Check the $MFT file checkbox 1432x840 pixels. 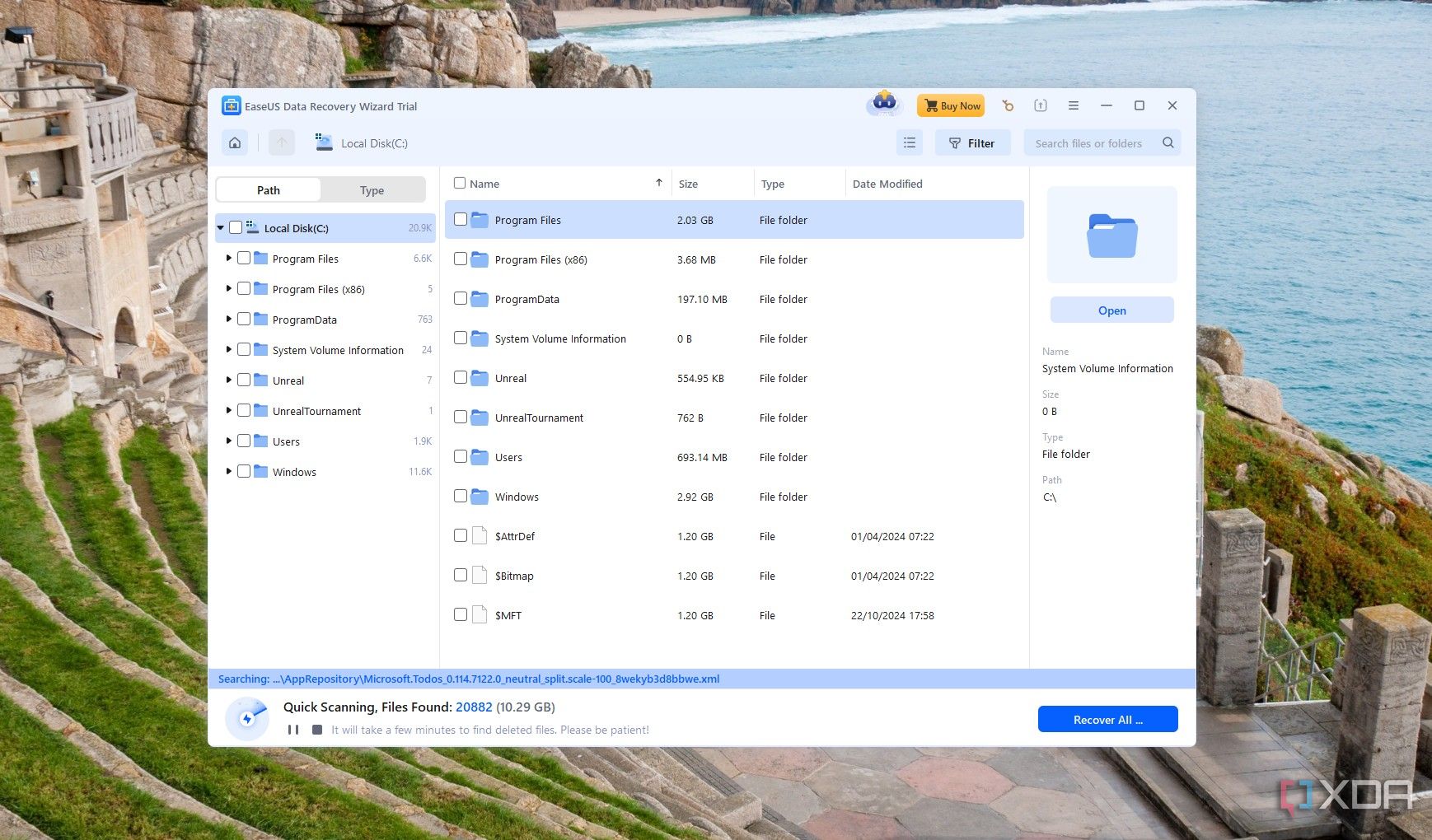[x=461, y=614]
